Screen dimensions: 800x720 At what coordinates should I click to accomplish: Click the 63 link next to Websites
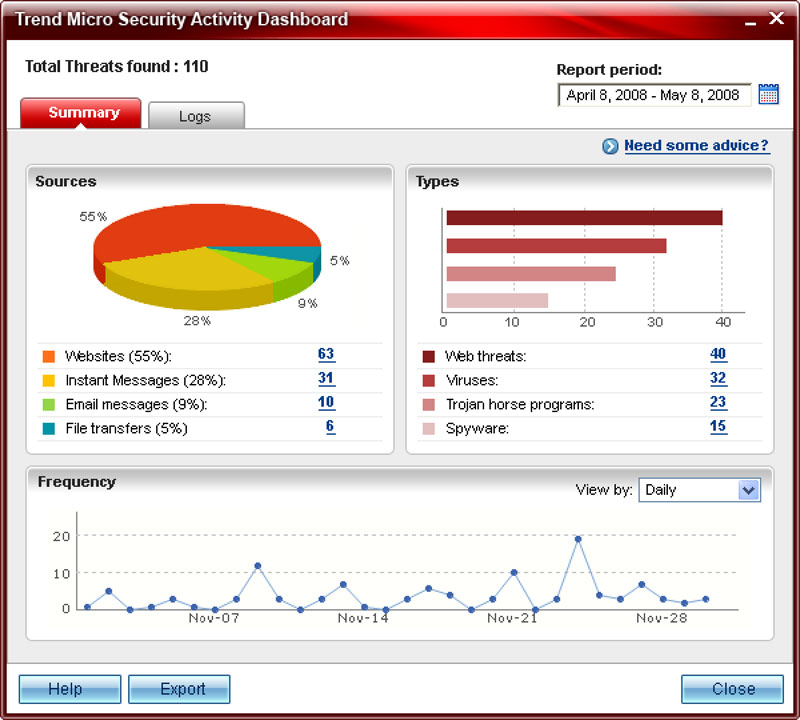tap(328, 355)
